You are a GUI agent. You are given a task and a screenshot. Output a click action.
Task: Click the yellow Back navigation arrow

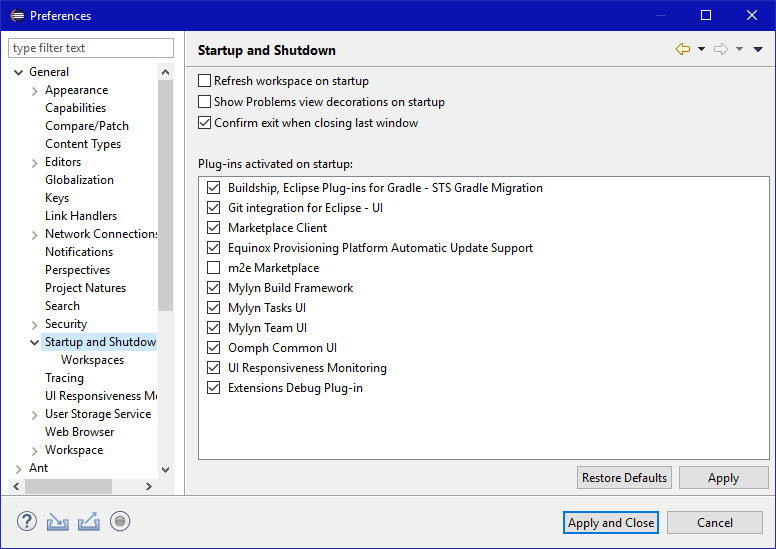[x=683, y=49]
